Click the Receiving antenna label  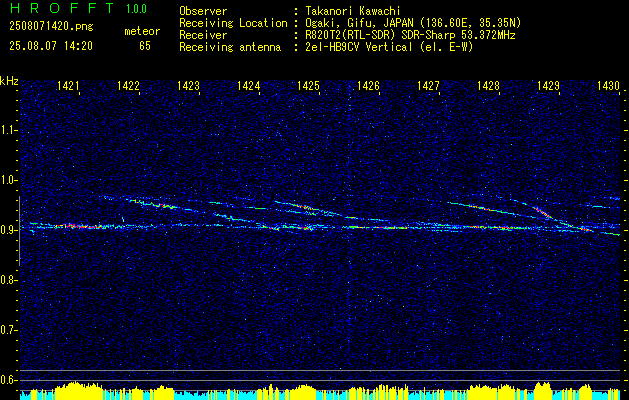[230, 47]
